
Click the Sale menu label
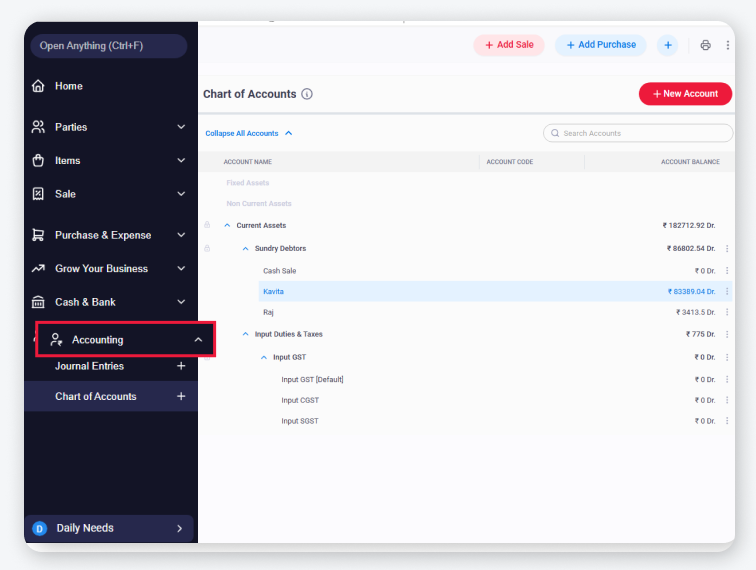(x=65, y=194)
